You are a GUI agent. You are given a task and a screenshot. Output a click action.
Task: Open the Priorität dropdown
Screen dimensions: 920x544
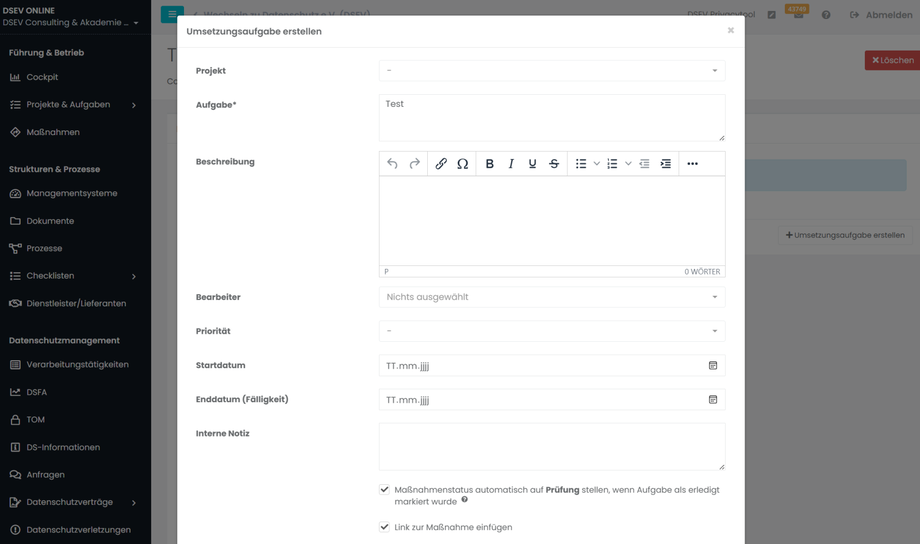[552, 331]
